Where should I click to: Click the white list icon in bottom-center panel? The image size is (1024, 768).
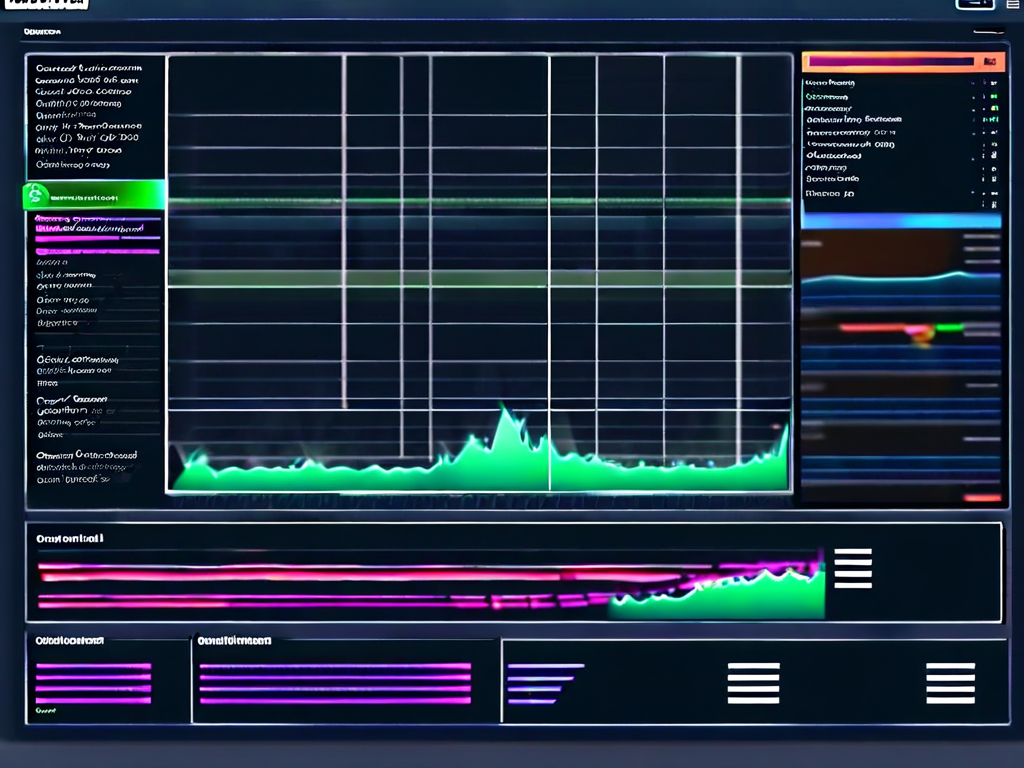click(753, 684)
